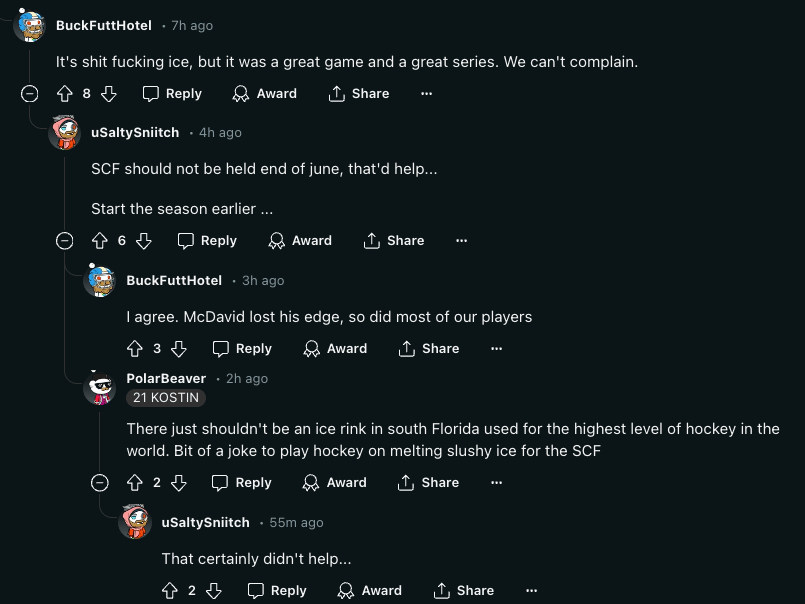This screenshot has height=604, width=805.
Task: Reply to "That certainly didn't help..." comment
Action: [277, 591]
